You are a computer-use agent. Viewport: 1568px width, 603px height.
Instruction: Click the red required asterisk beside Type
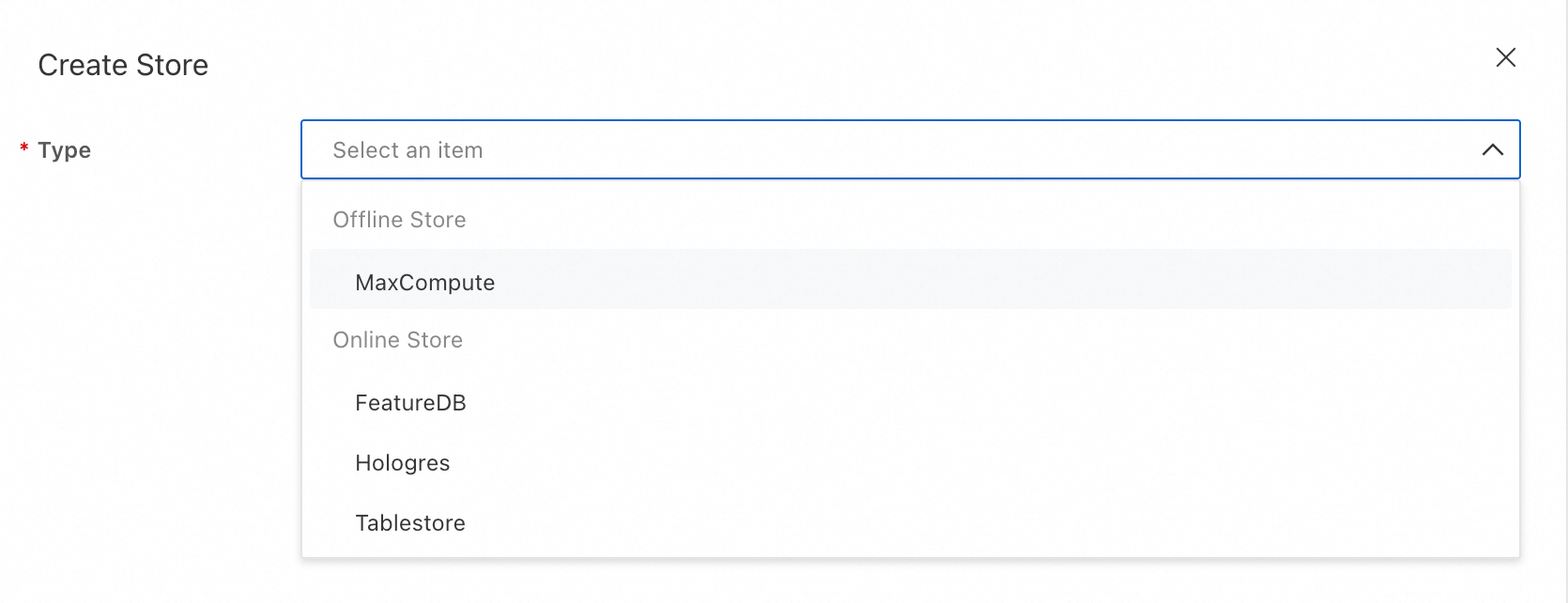pyautogui.click(x=24, y=148)
